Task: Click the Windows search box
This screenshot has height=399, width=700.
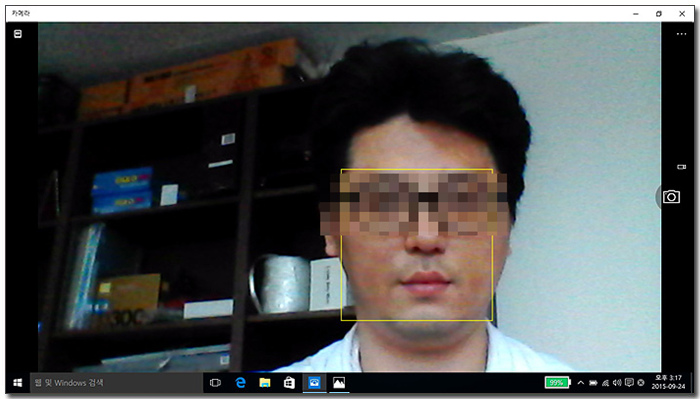Action: tap(116, 383)
